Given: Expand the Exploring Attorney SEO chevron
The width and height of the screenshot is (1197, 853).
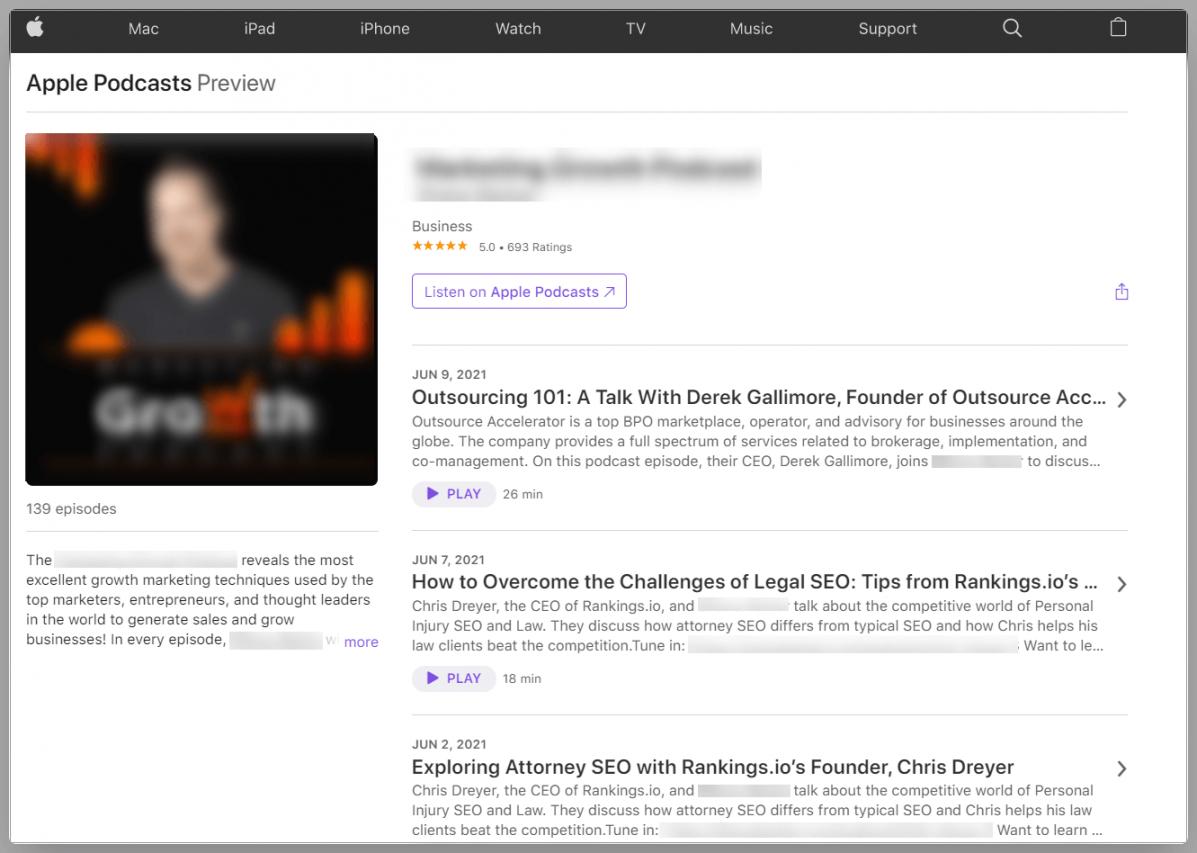Looking at the screenshot, I should pos(1121,768).
